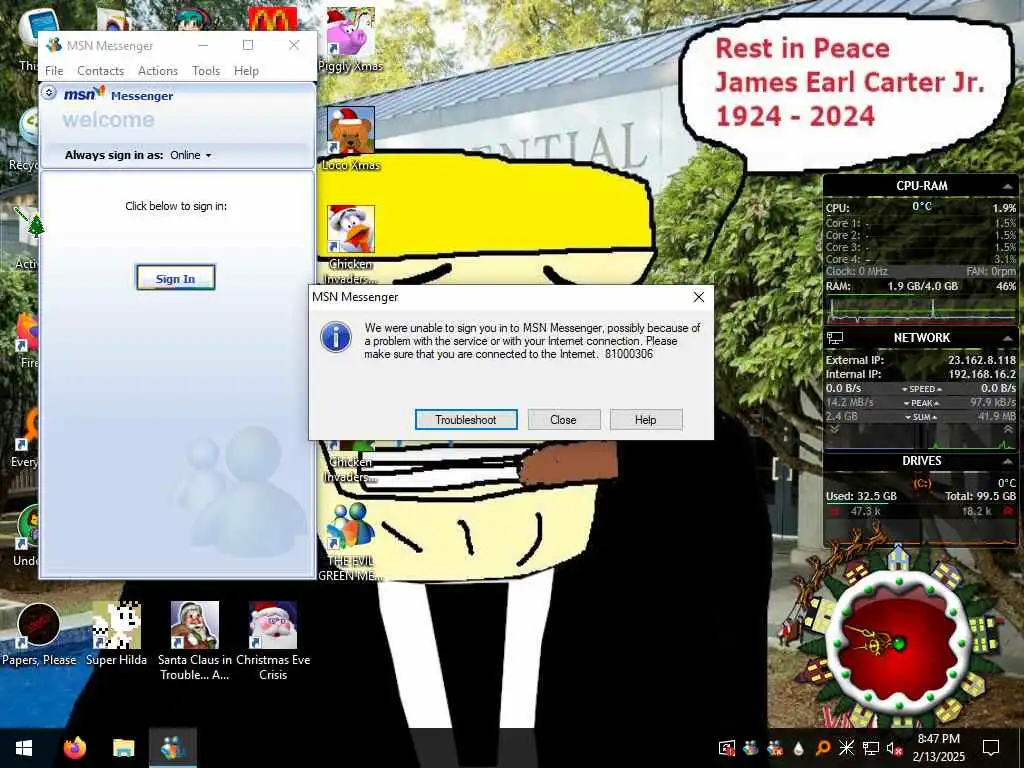Open the Actions menu
Viewport: 1024px width, 768px height.
[x=158, y=71]
